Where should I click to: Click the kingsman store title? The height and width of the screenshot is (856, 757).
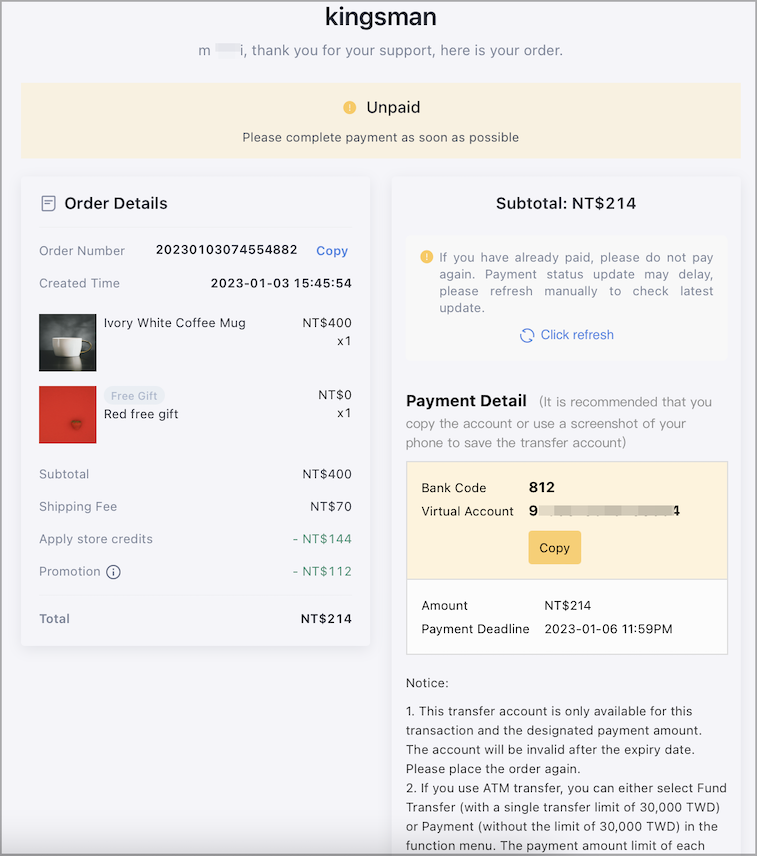[x=381, y=16]
